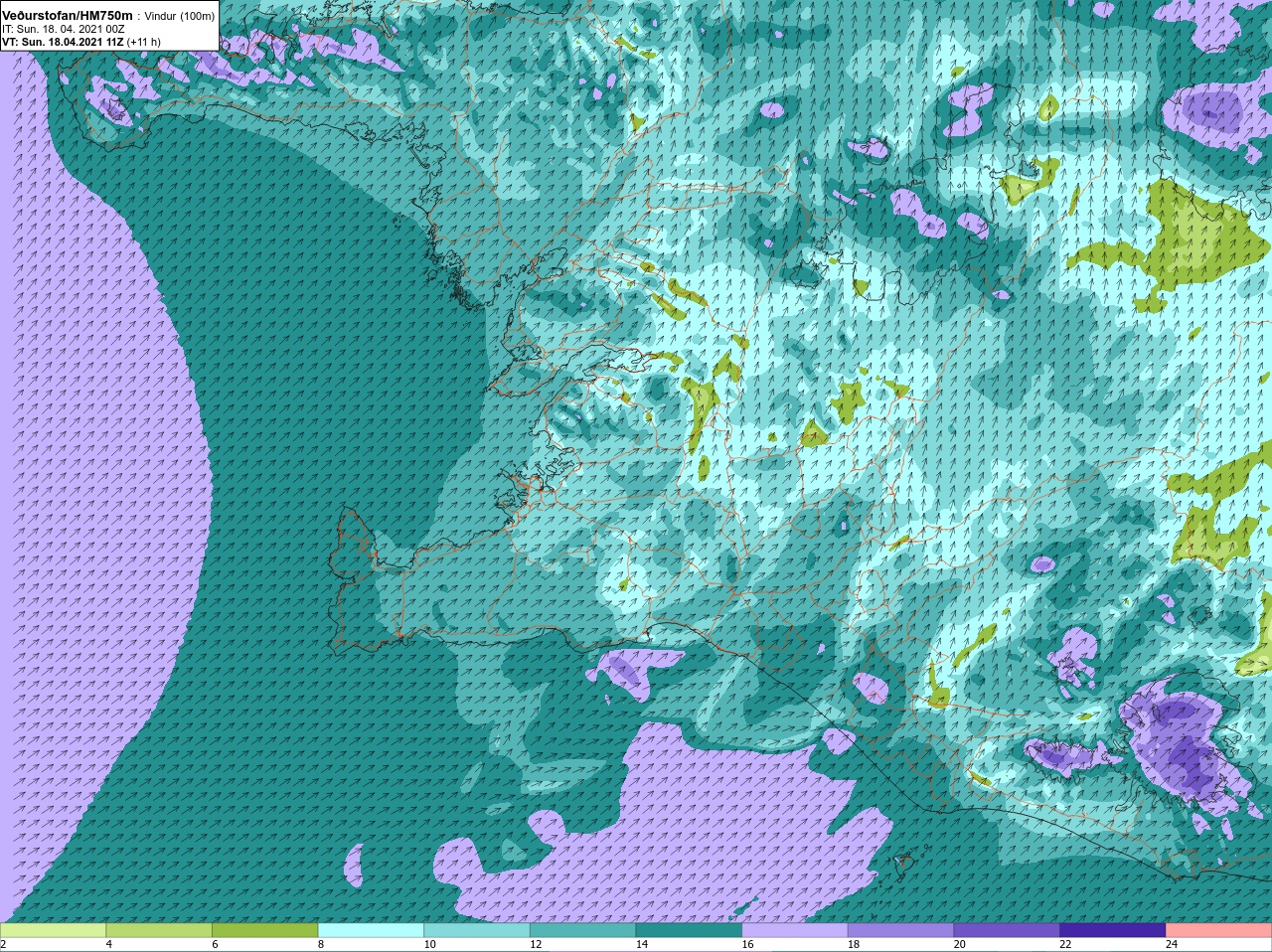The height and width of the screenshot is (952, 1272).
Task: Click the Veðurstofan/HM750m title text
Action: pyautogui.click(x=68, y=16)
